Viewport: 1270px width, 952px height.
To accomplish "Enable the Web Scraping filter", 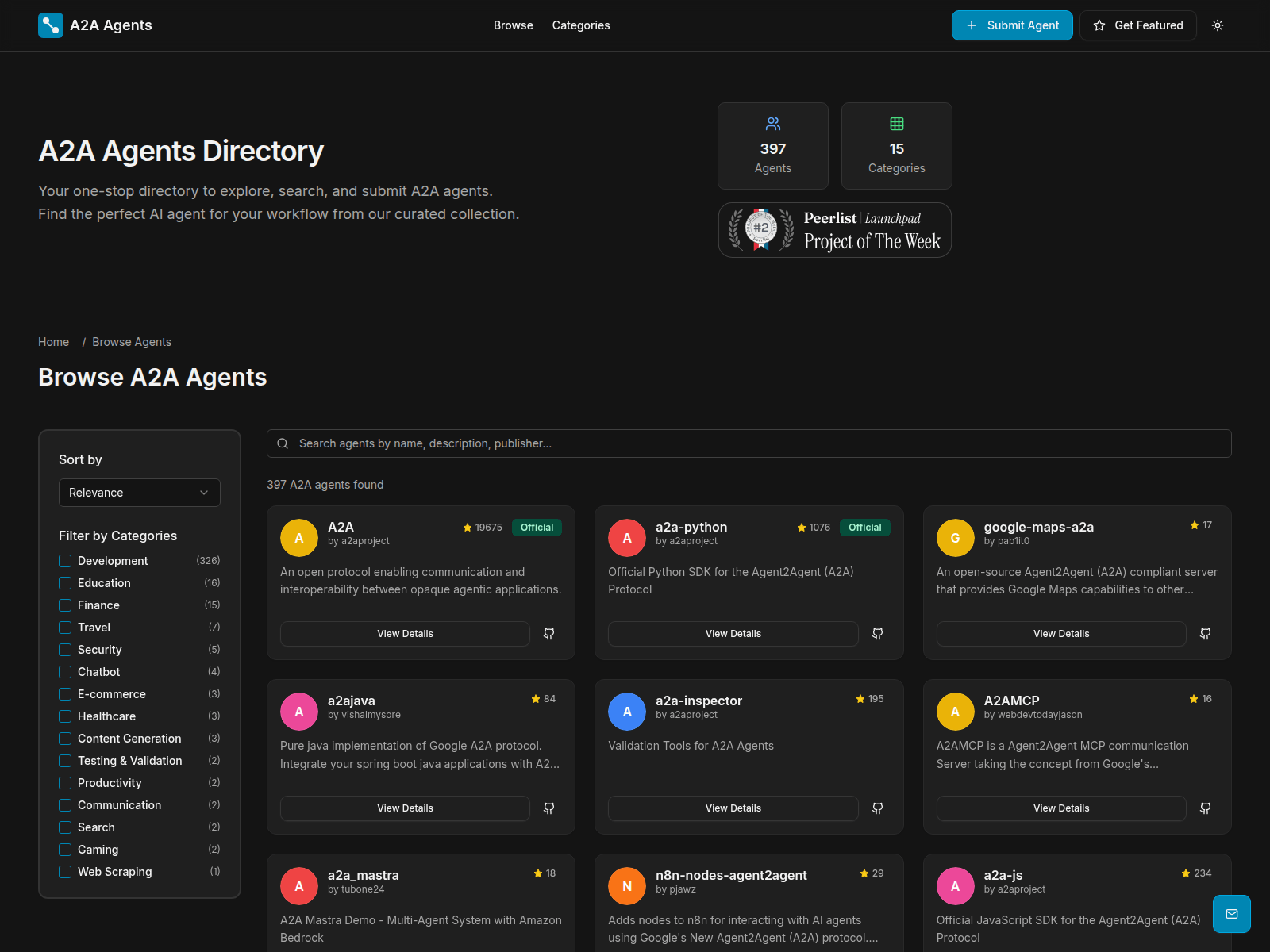I will (64, 871).
